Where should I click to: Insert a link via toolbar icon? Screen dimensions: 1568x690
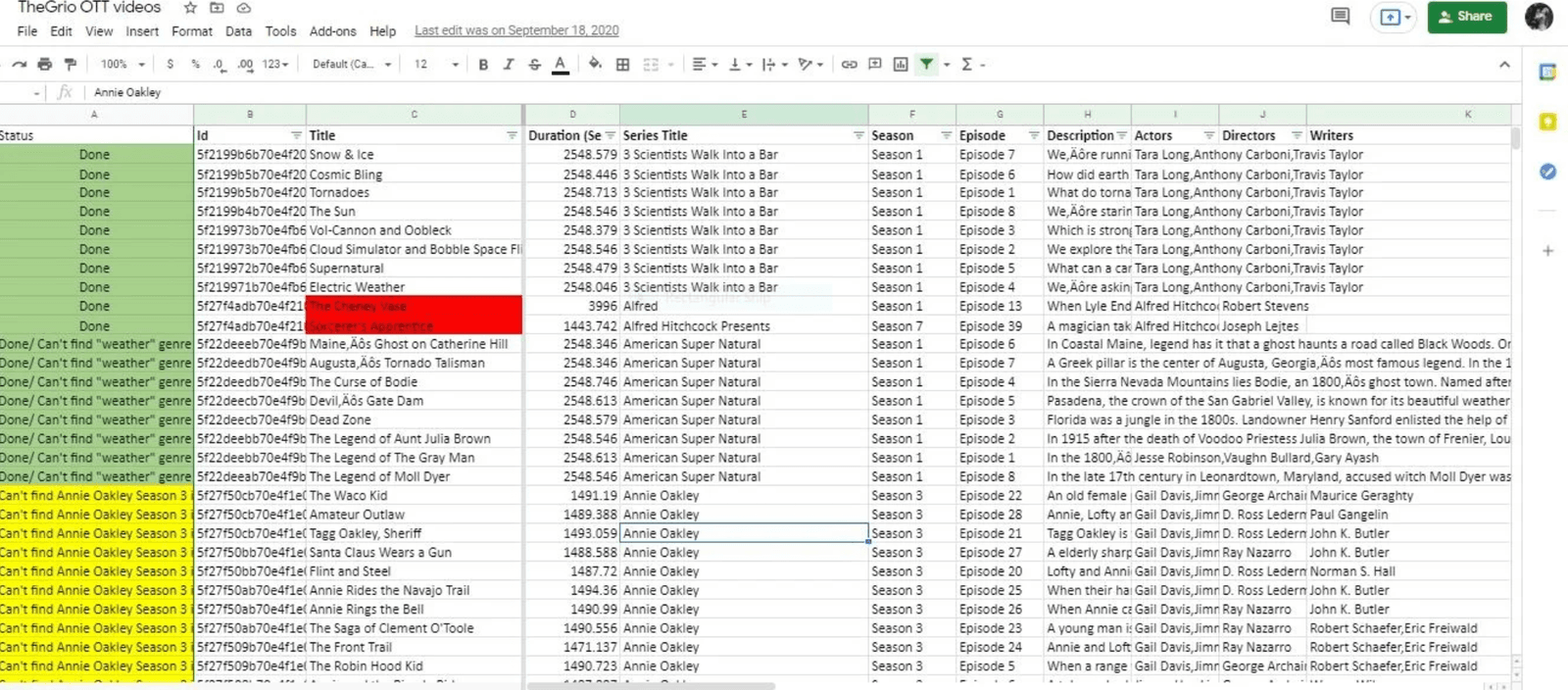point(849,65)
